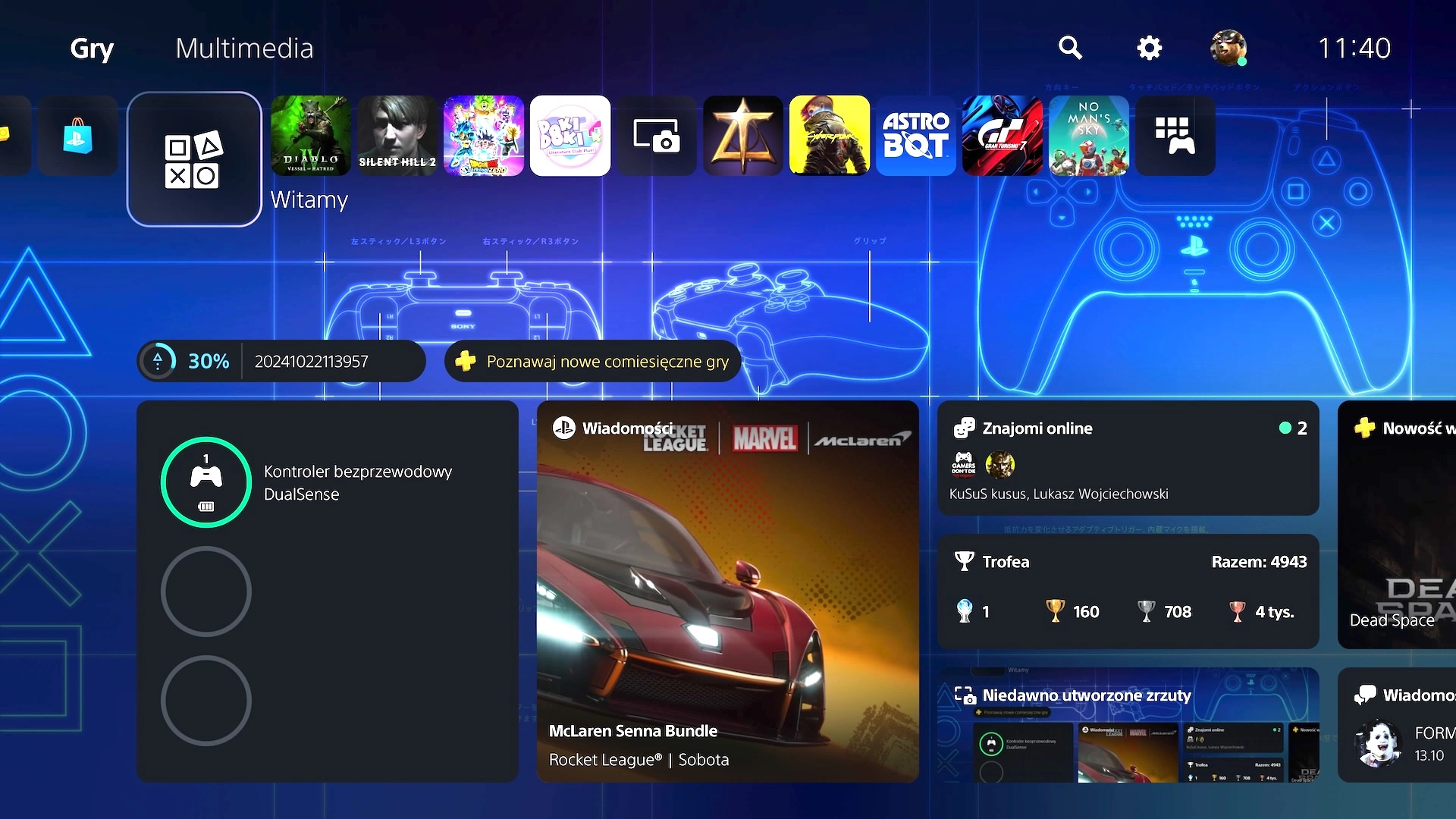Screen dimensions: 1456x819
Task: Open Doki Doki Literature Club tile
Action: pos(570,136)
